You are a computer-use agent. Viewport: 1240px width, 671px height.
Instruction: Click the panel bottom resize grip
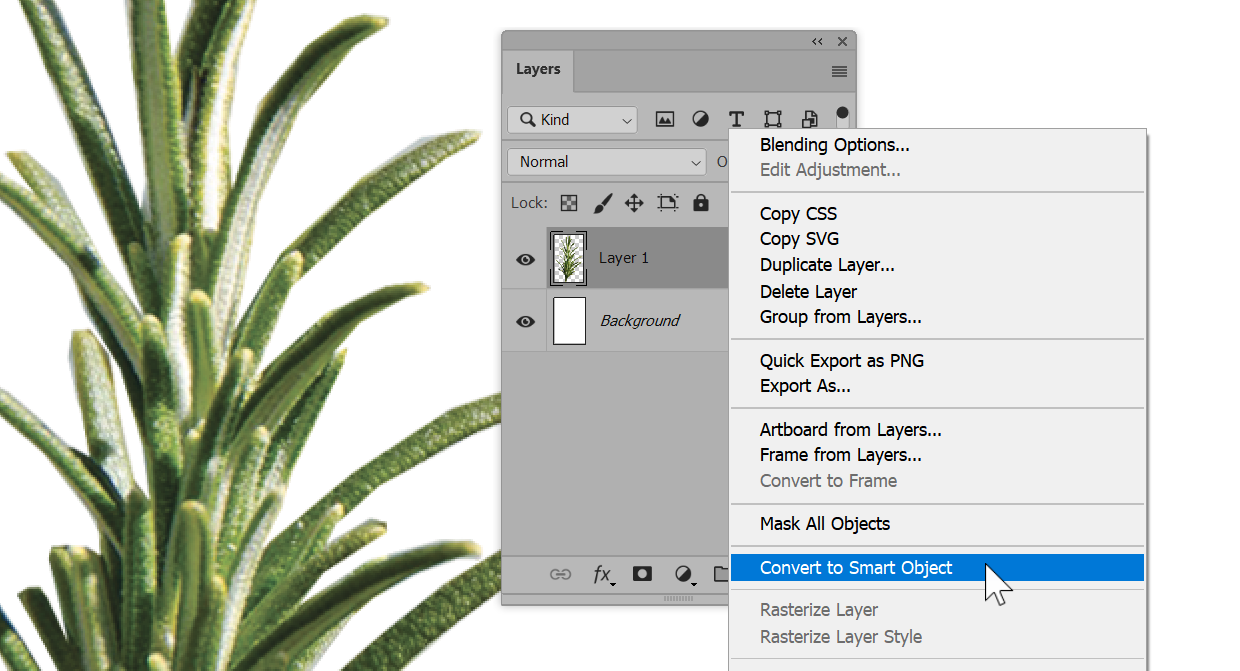[678, 598]
